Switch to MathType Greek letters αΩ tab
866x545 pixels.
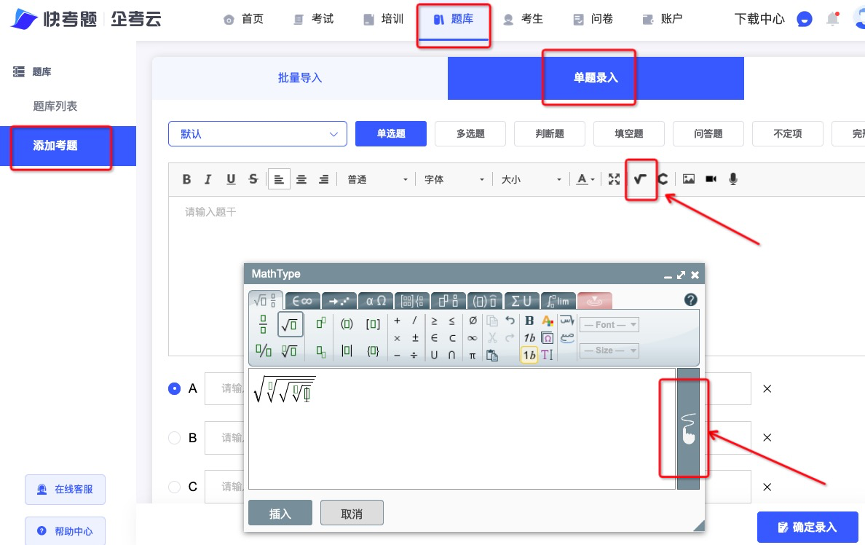[376, 301]
